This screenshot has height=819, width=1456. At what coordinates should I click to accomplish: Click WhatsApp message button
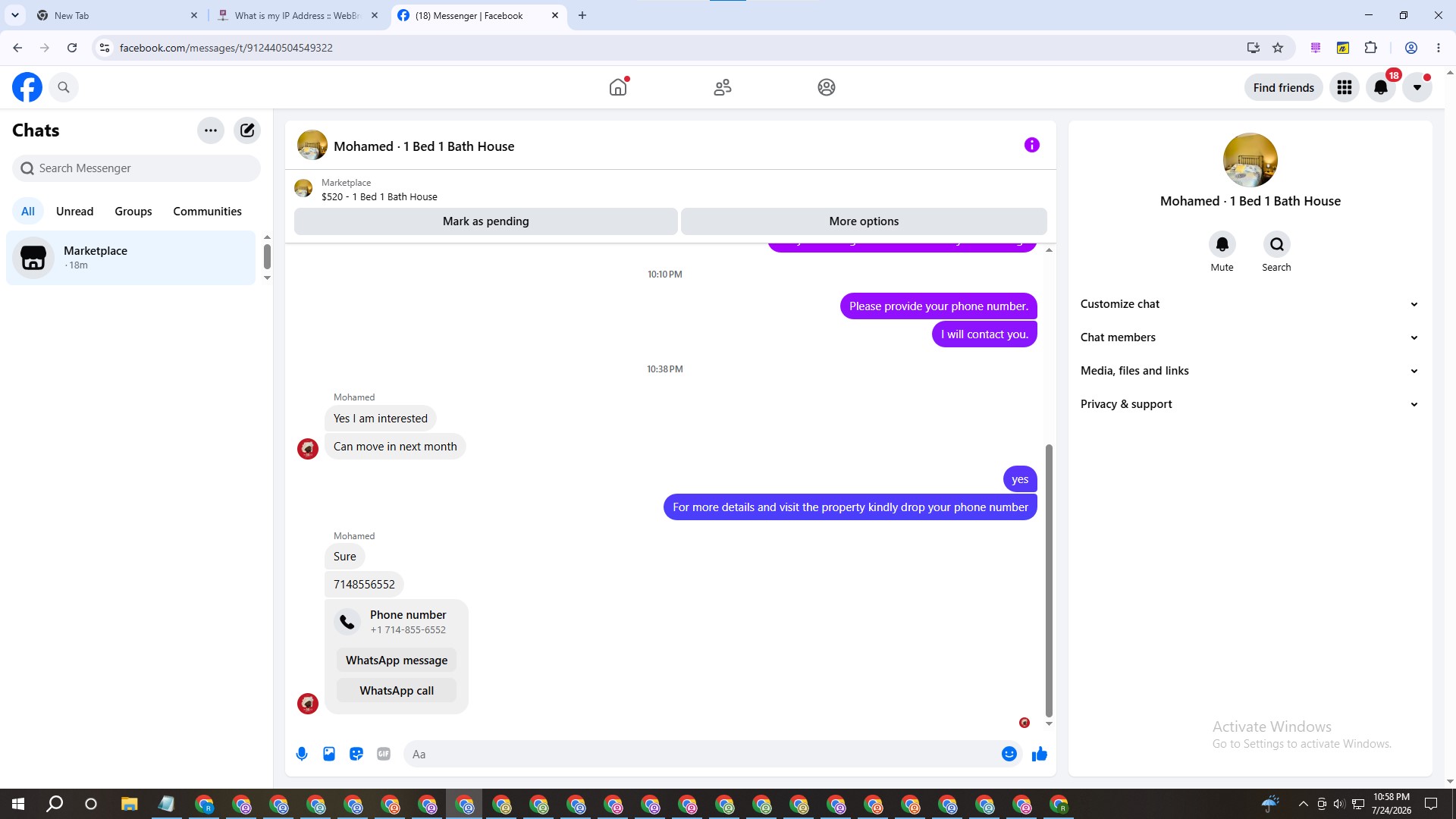point(397,661)
